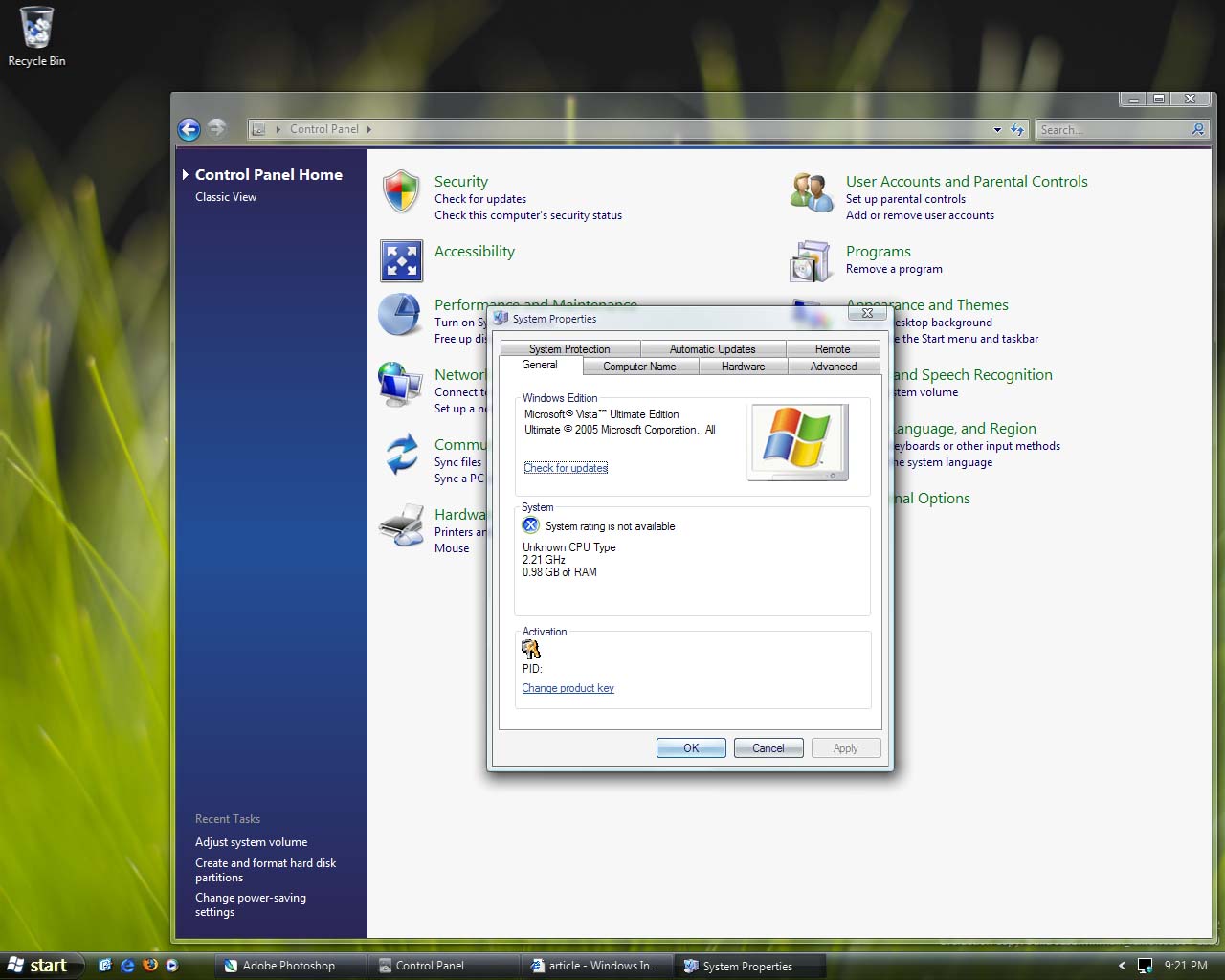Viewport: 1225px width, 980px height.
Task: Click the Check for updates link in dialog
Action: coord(566,468)
